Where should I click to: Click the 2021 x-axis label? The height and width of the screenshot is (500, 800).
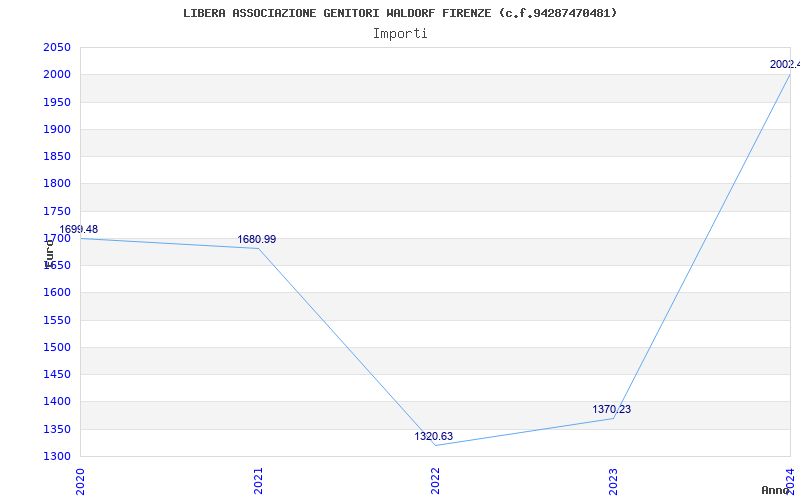coord(258,481)
